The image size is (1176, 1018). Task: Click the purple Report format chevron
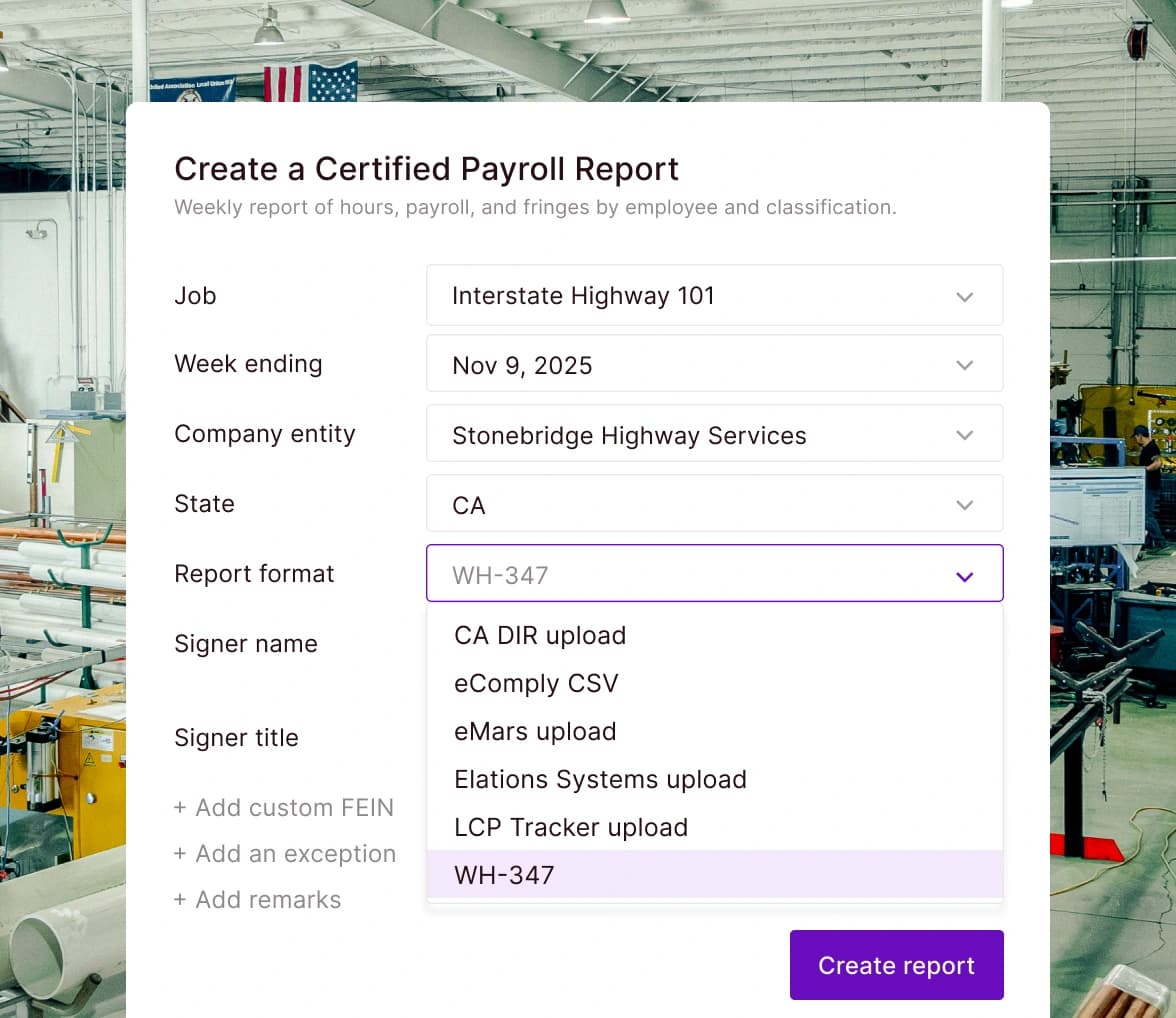pos(964,576)
